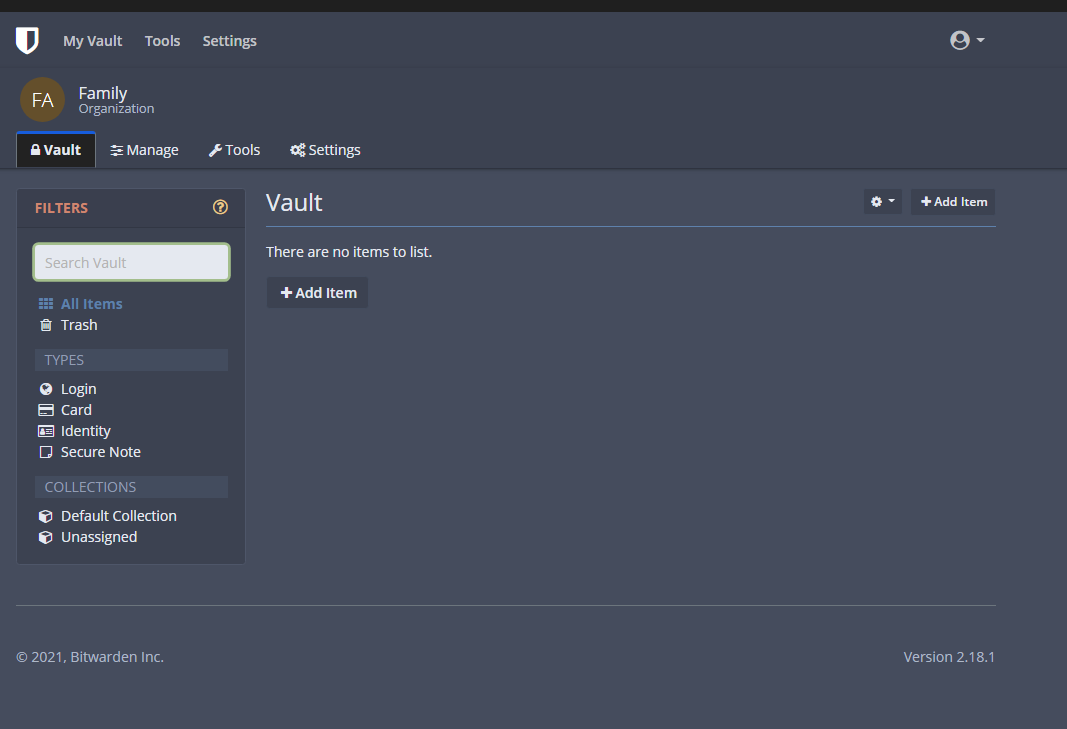Filter by Secure Note type
1067x729 pixels.
pos(90,452)
